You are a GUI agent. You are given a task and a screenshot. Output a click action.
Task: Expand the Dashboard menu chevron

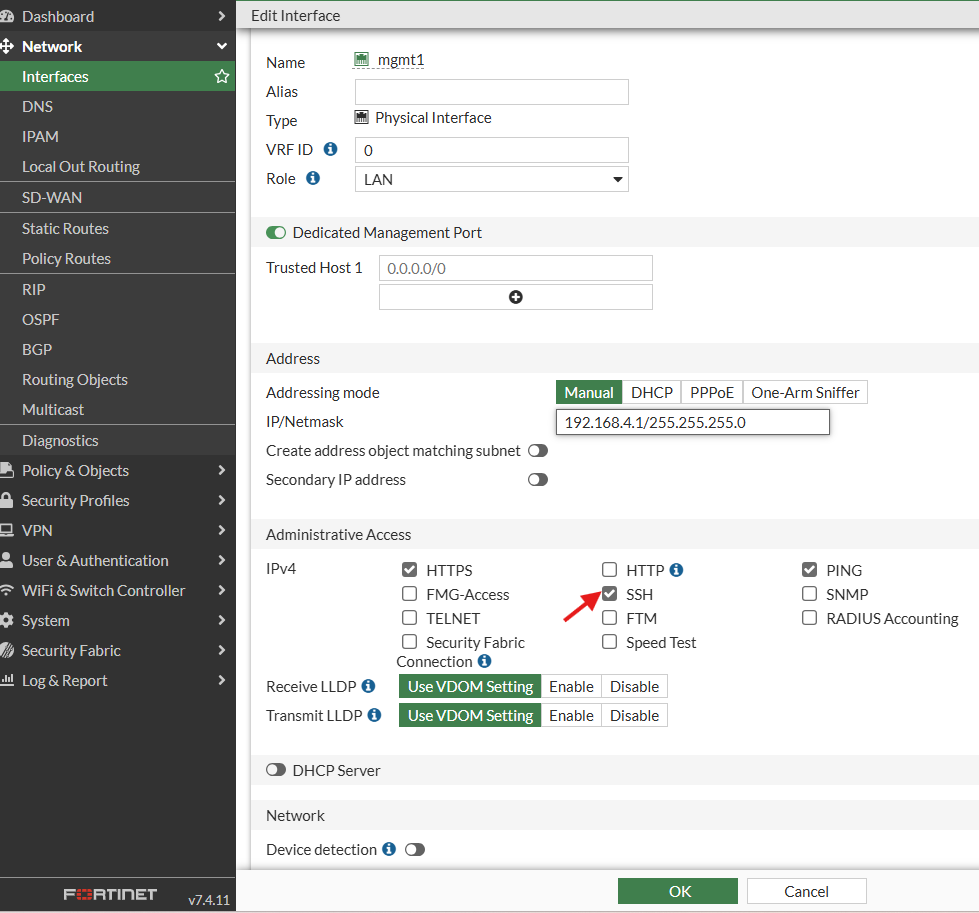click(x=222, y=16)
